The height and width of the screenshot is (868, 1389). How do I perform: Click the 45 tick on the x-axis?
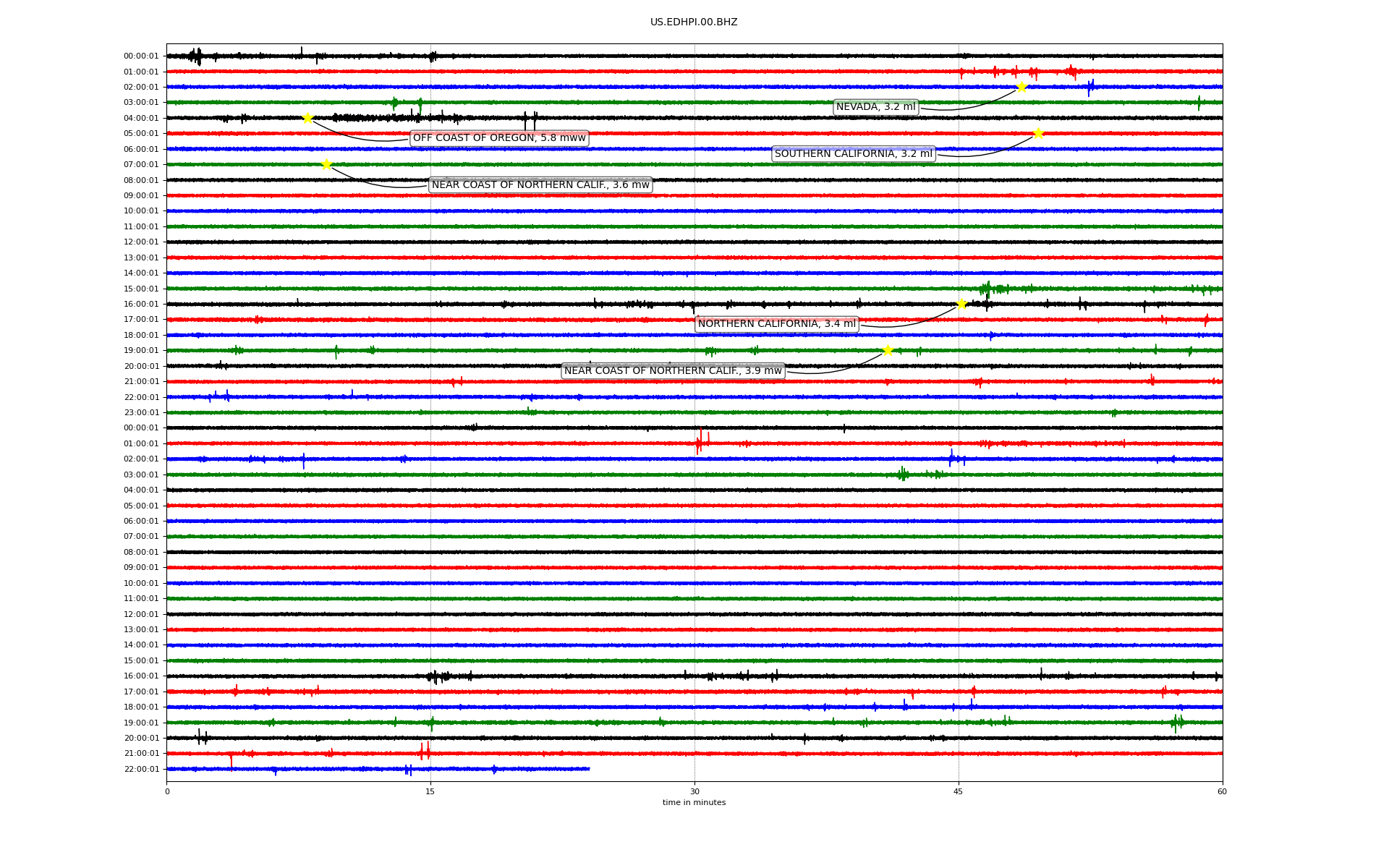click(x=959, y=791)
